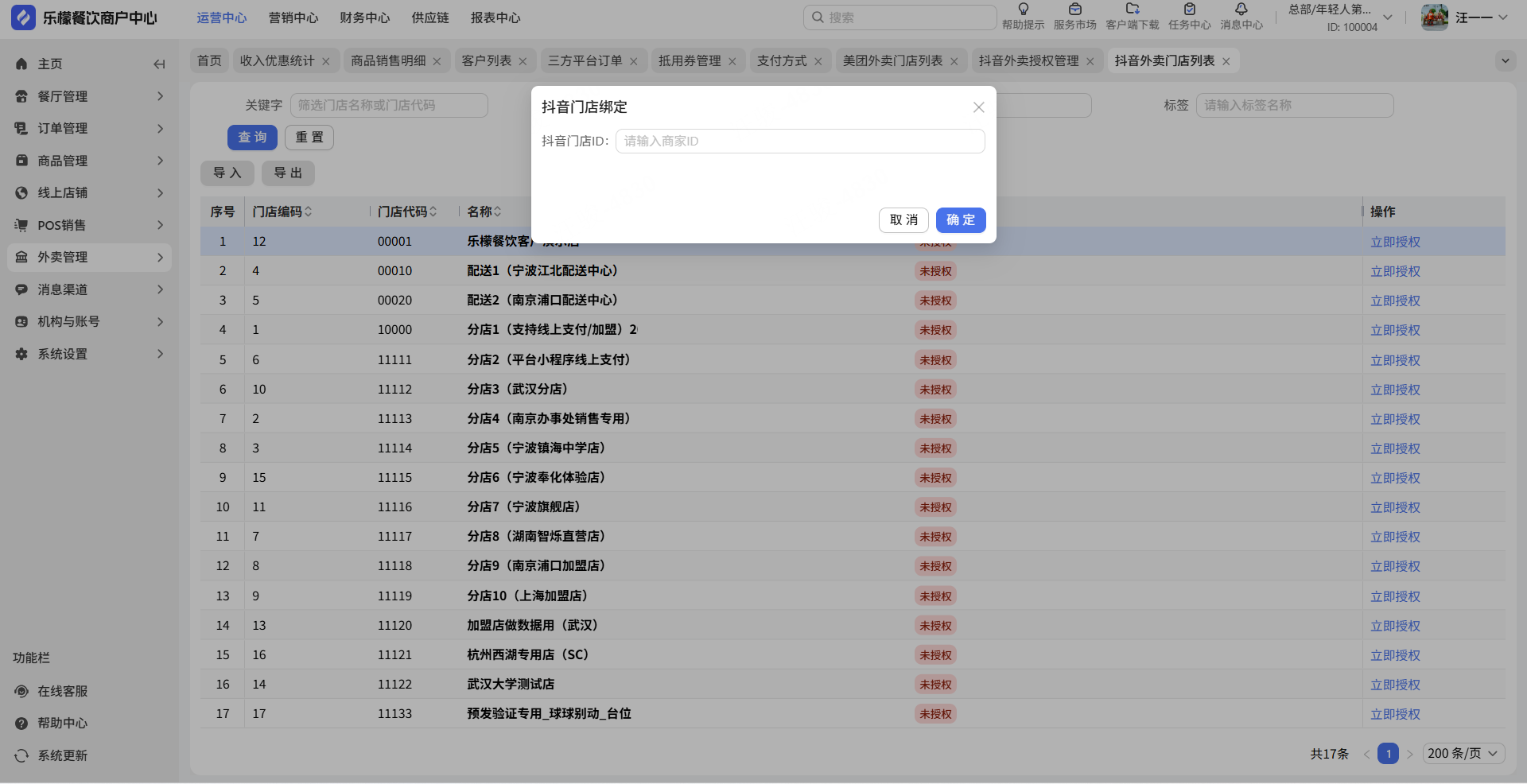This screenshot has height=784, width=1527.
Task: Expand 订单管理 sidebar menu
Action: [x=89, y=129]
